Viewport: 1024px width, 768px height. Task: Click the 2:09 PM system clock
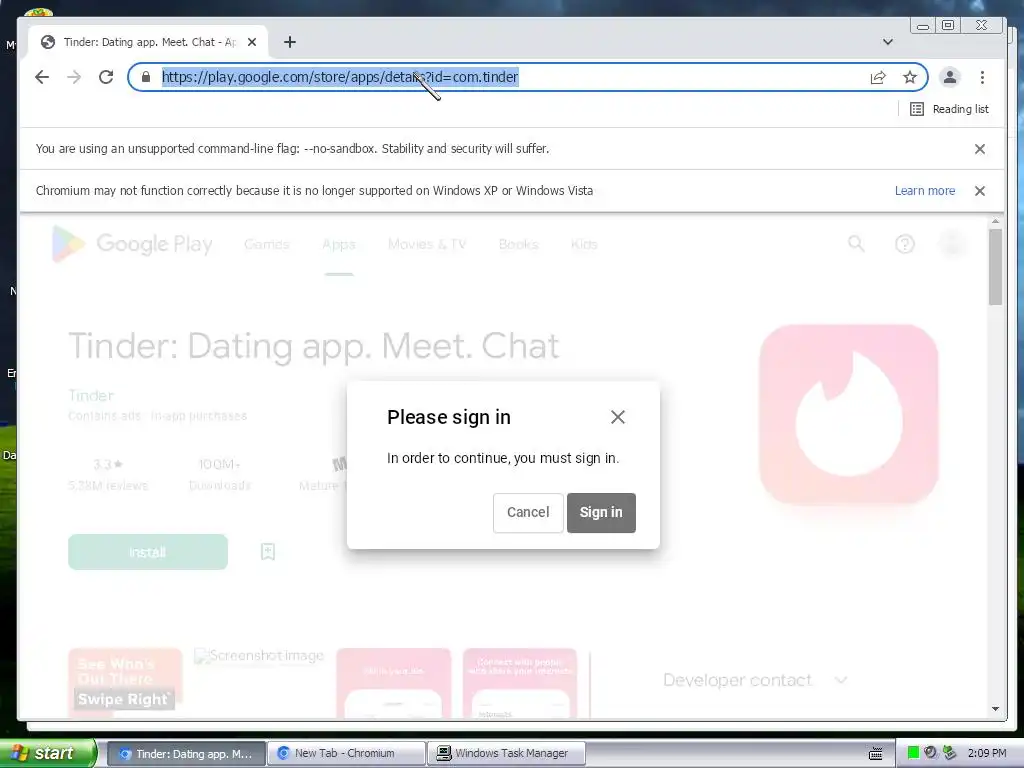pos(987,753)
